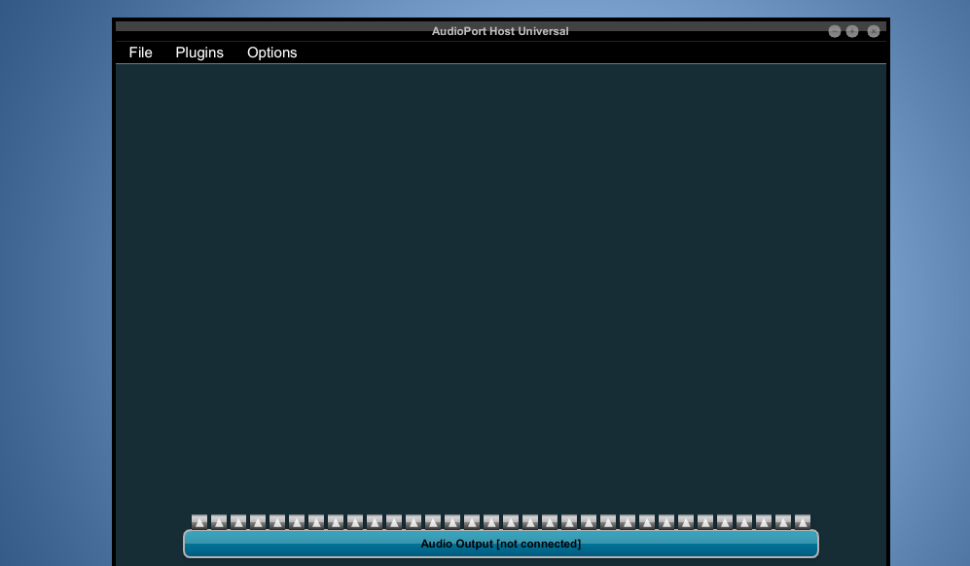Maximize the AudioPort Host Universal window
970x566 pixels.
point(852,32)
